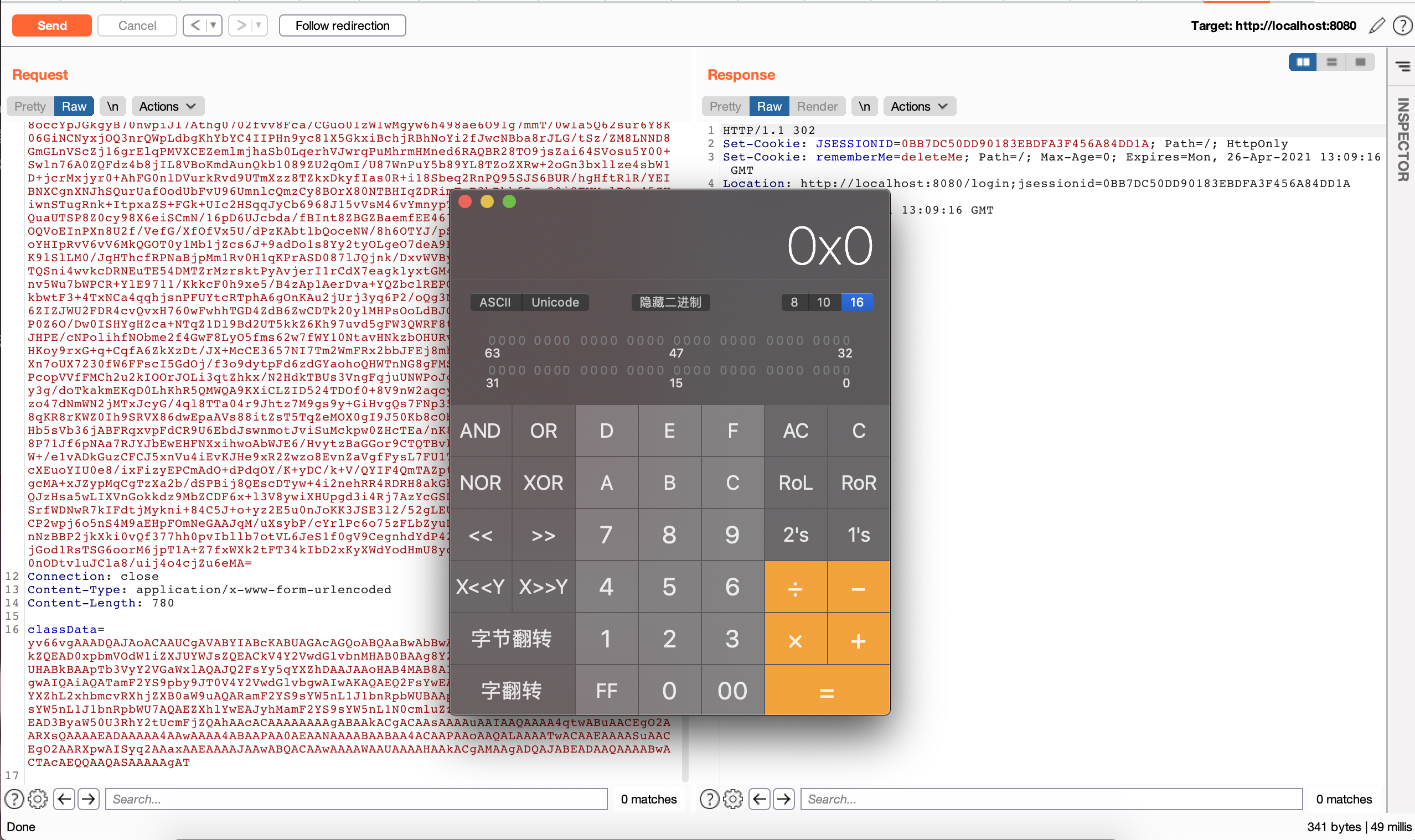Screen dimensions: 1415x840
Task: Go to next request with forward arrow
Action: point(241,25)
